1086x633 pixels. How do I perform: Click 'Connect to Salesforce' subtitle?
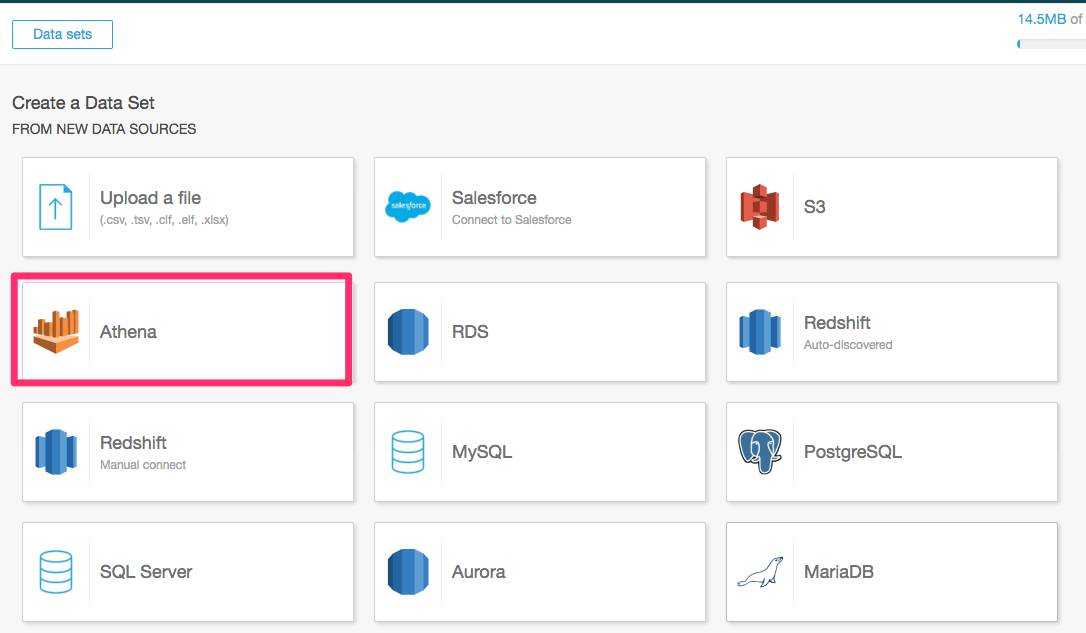pyautogui.click(x=512, y=220)
